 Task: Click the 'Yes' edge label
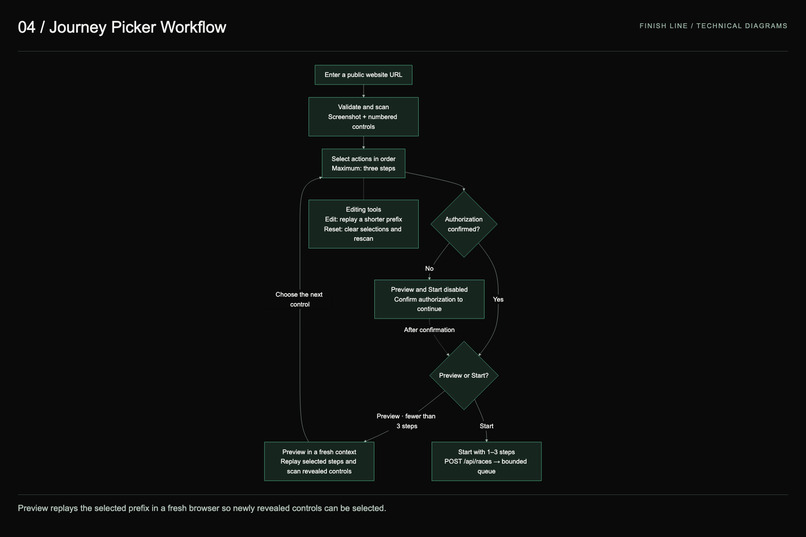498,300
